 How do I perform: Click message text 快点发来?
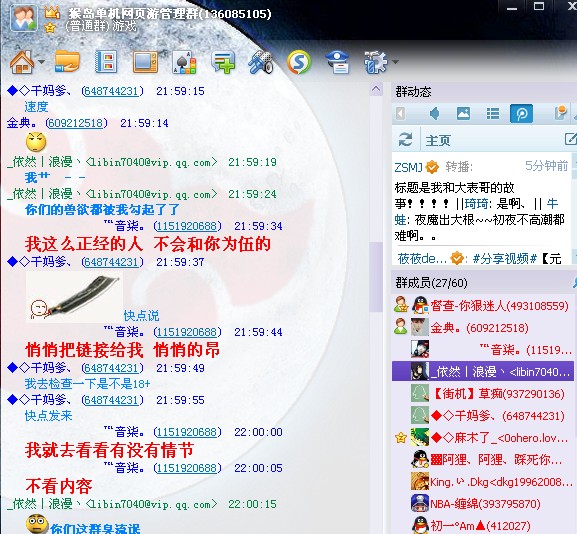[x=48, y=416]
